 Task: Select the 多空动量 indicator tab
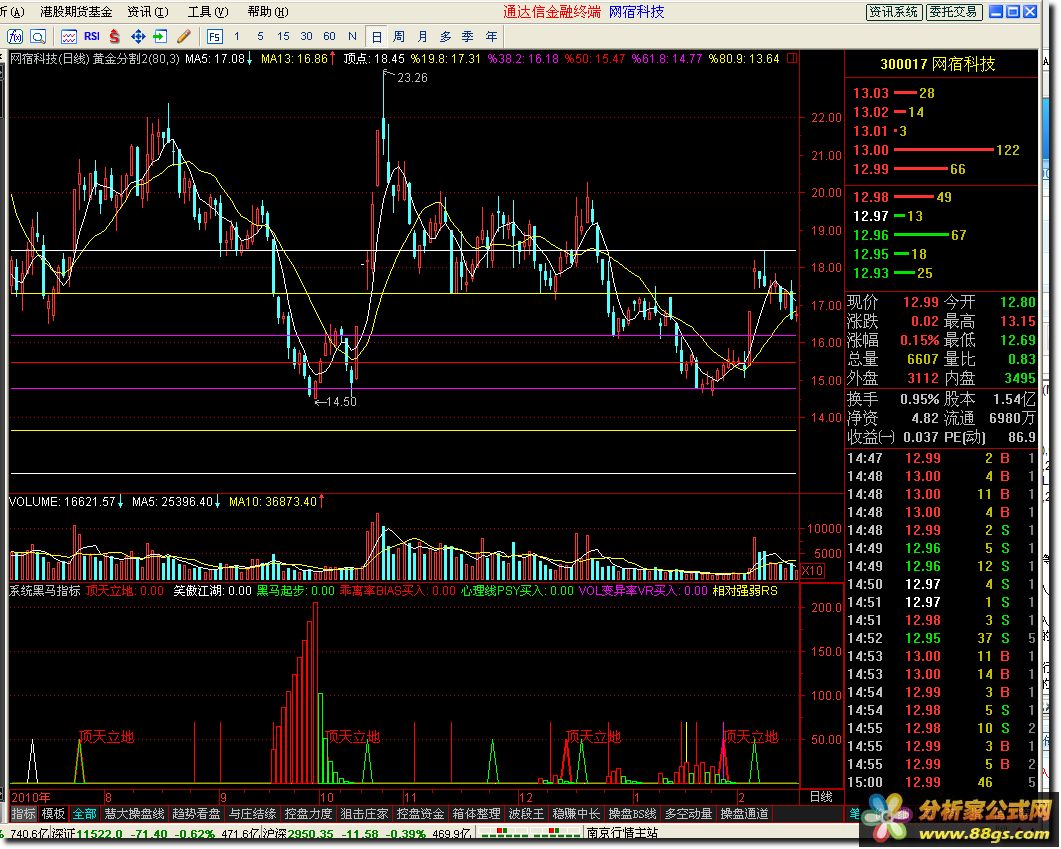[x=688, y=814]
